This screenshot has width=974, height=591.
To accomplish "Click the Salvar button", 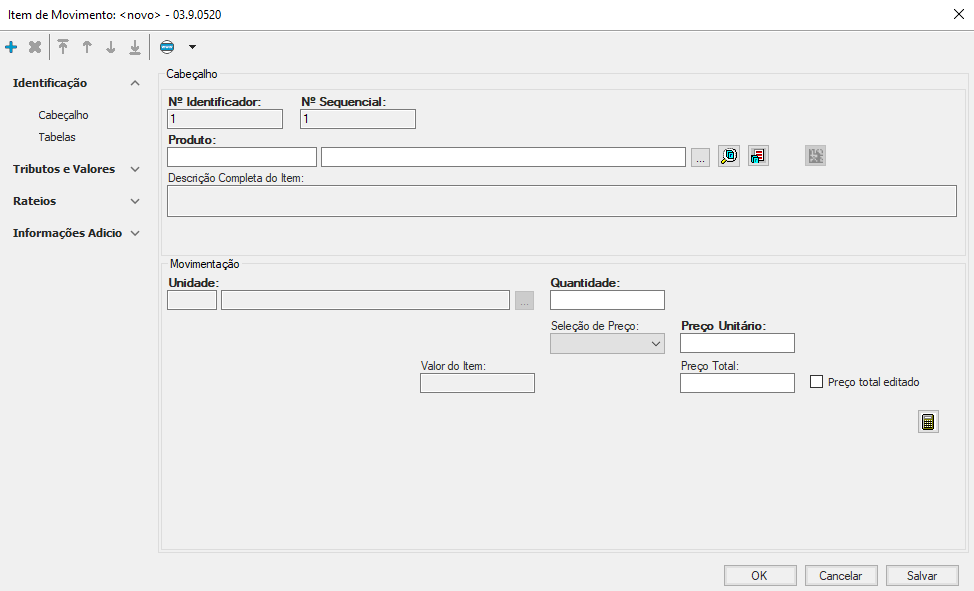I will [x=921, y=576].
